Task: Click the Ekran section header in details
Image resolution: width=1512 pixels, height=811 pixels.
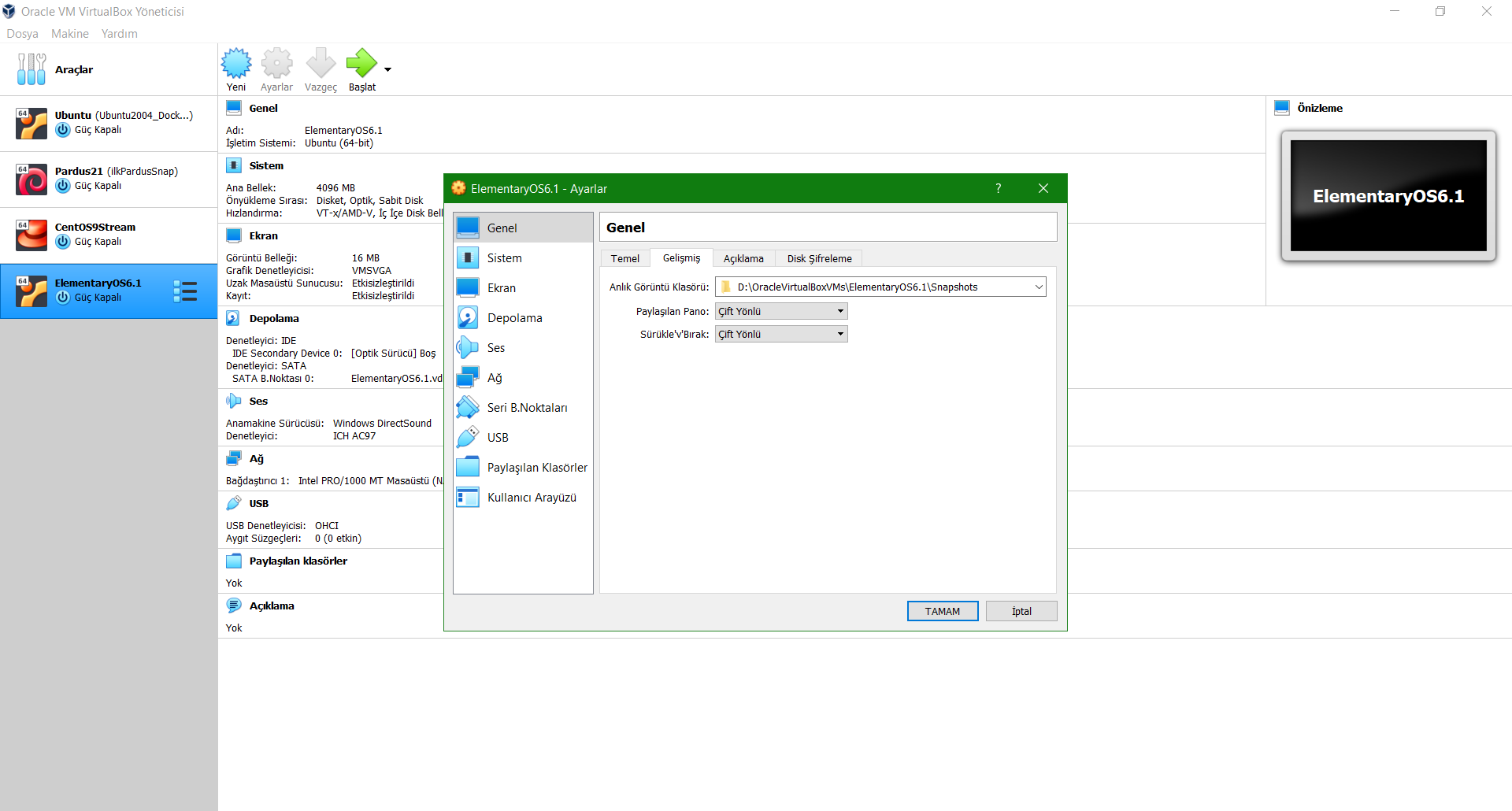Action: (263, 235)
